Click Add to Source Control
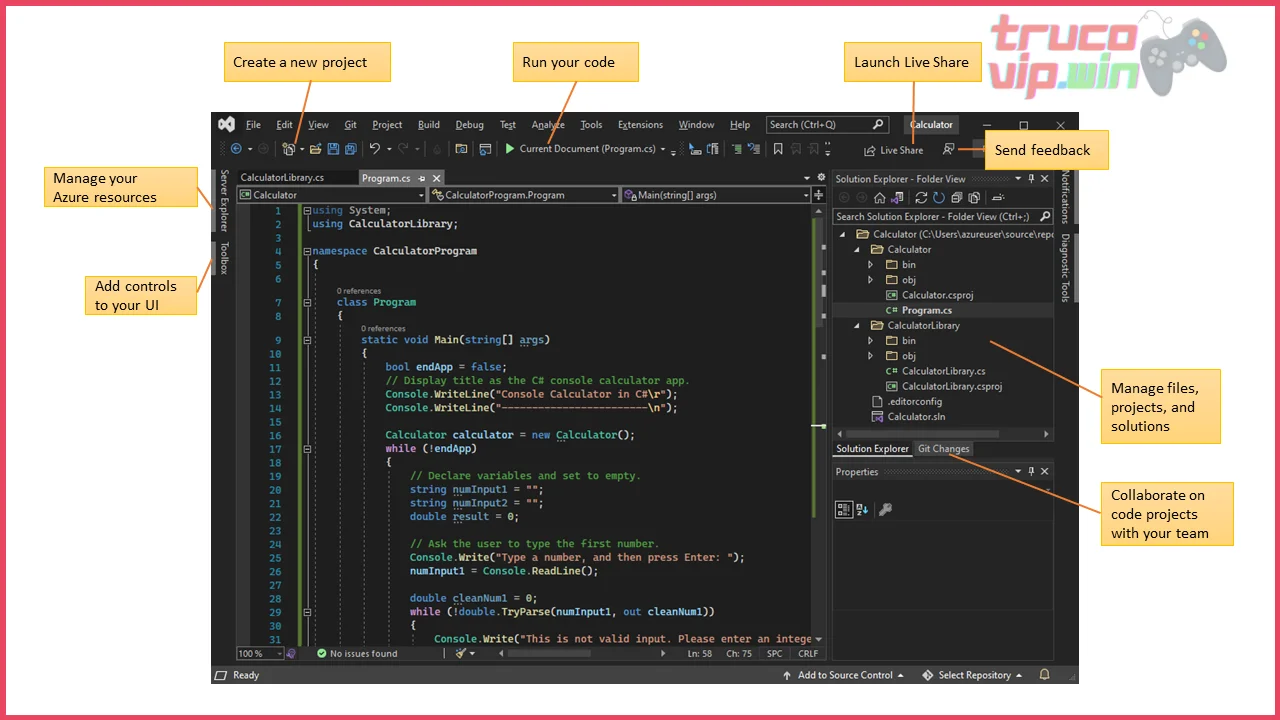1280x720 pixels. click(844, 675)
